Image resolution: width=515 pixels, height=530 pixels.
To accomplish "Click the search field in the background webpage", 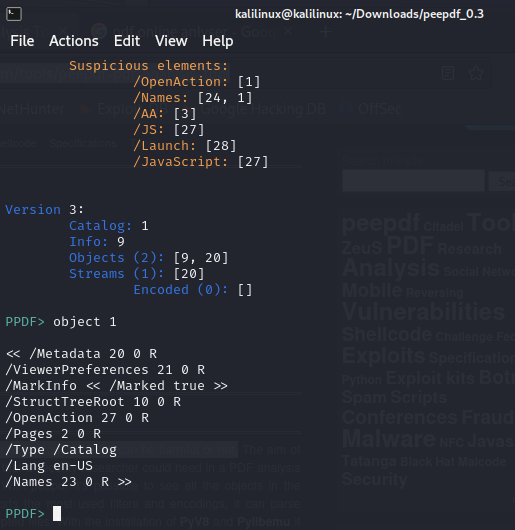I will pyautogui.click(x=413, y=181).
